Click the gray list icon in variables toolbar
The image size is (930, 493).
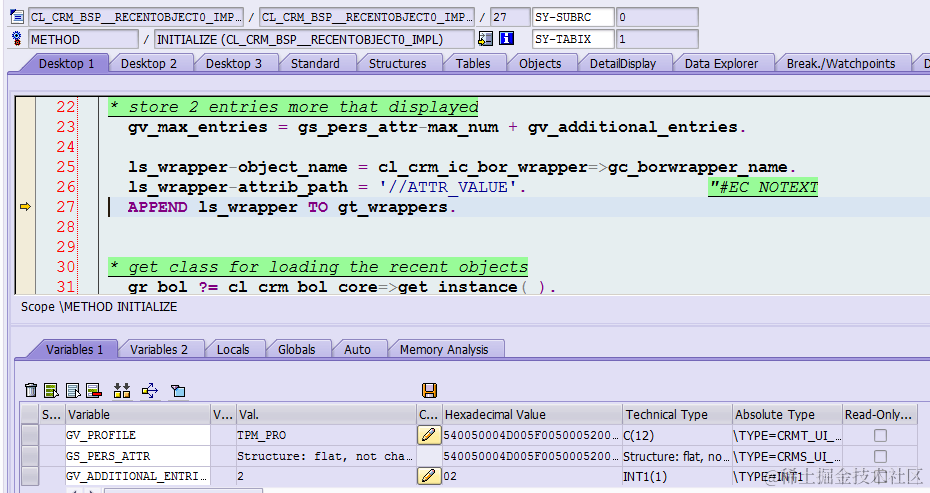pos(73,390)
